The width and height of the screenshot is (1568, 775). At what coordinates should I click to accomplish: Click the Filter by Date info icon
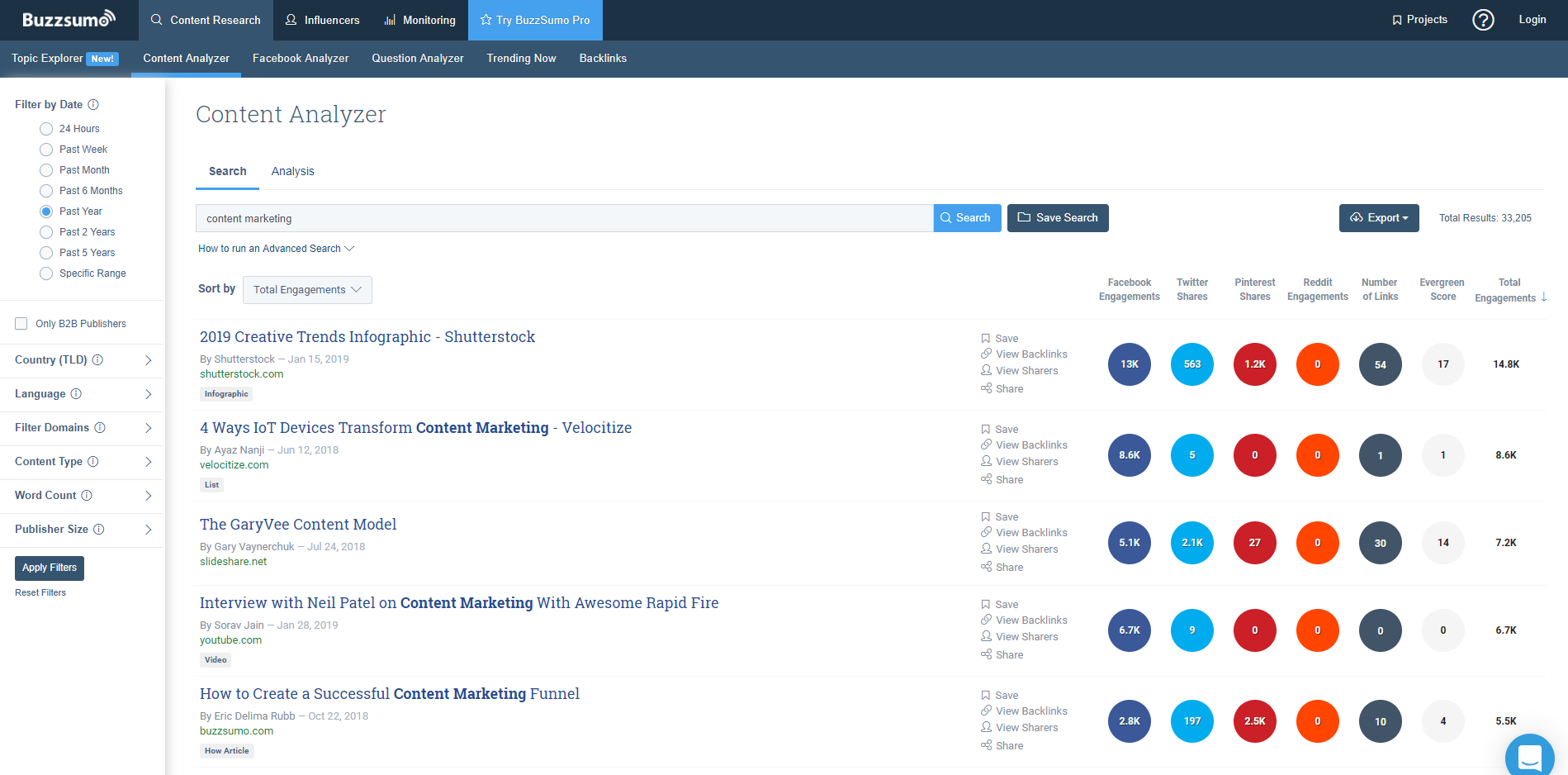point(93,105)
